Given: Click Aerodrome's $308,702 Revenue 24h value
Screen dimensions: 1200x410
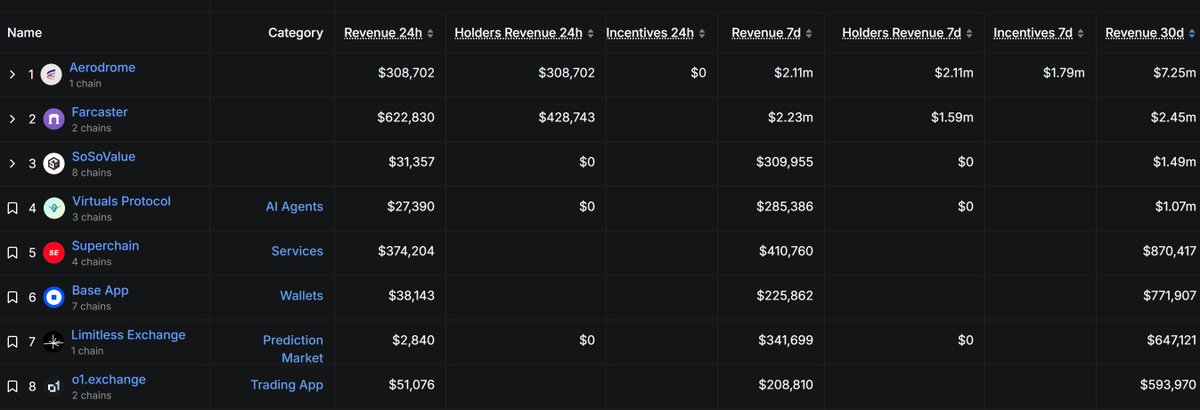Looking at the screenshot, I should click(x=406, y=74).
